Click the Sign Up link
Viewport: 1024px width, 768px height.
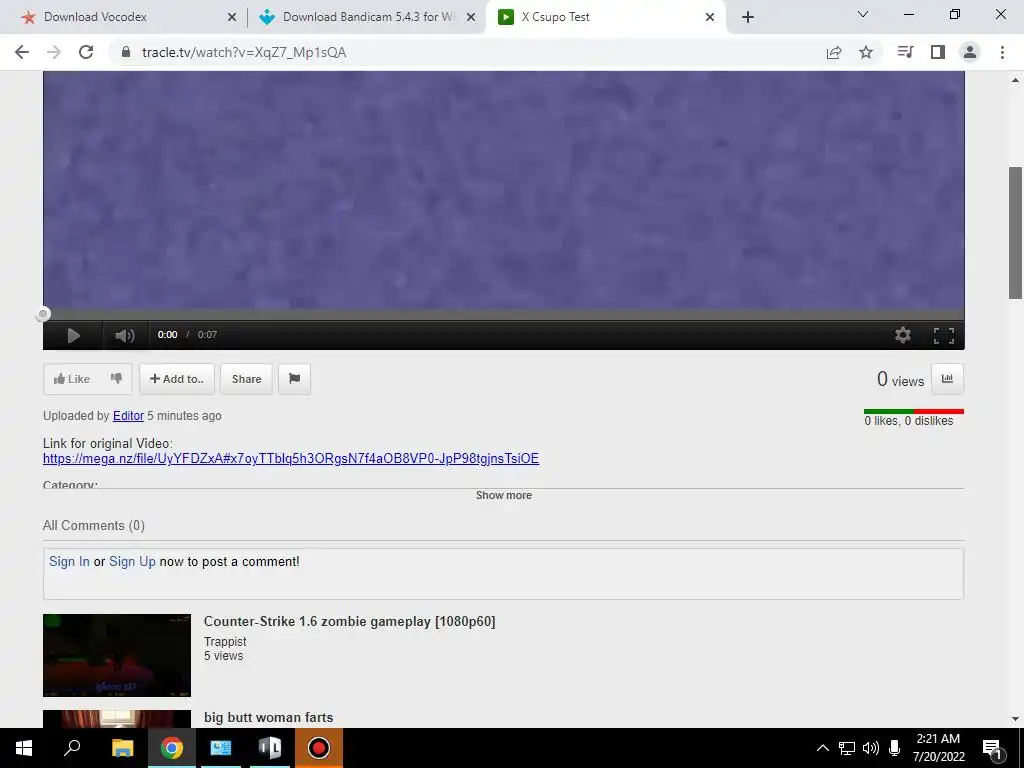(133, 562)
